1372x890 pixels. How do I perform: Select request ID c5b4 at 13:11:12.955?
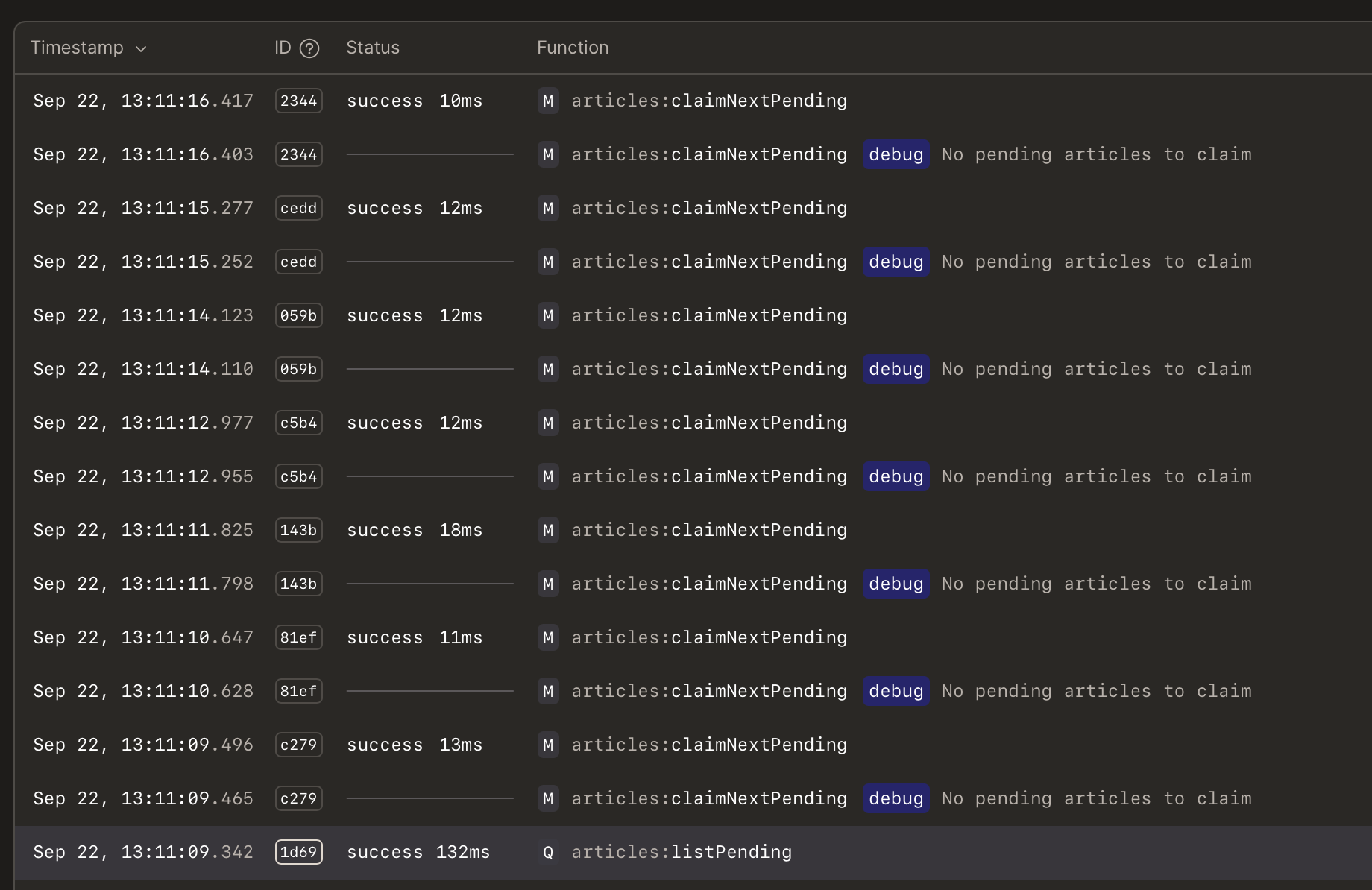tap(298, 476)
